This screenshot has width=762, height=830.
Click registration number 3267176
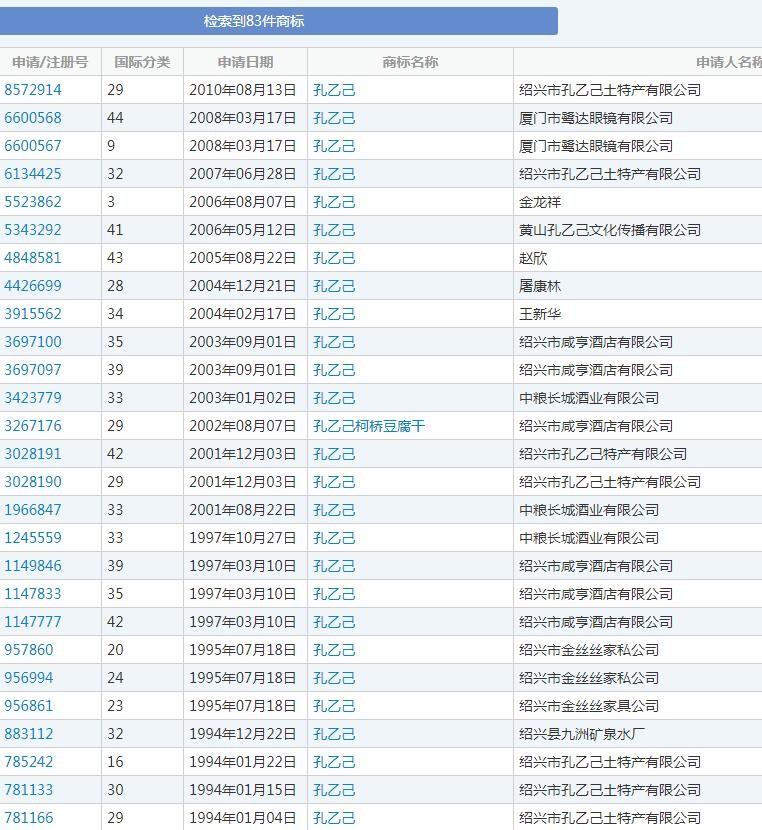pyautogui.click(x=33, y=426)
